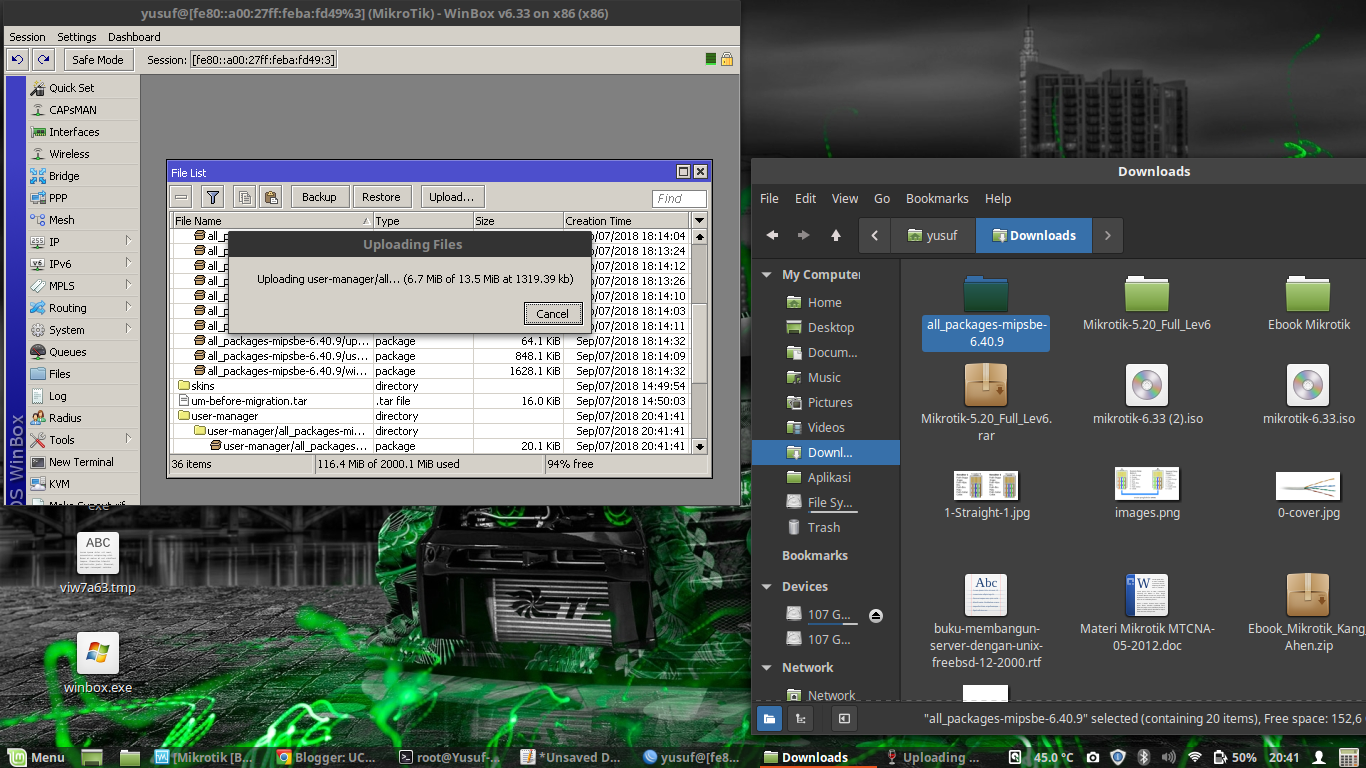The height and width of the screenshot is (768, 1366).
Task: Click the Upload... button in File List
Action: click(452, 197)
